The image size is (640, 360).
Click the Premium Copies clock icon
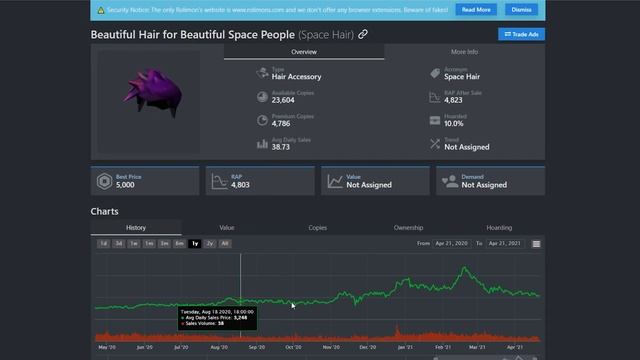tap(262, 120)
